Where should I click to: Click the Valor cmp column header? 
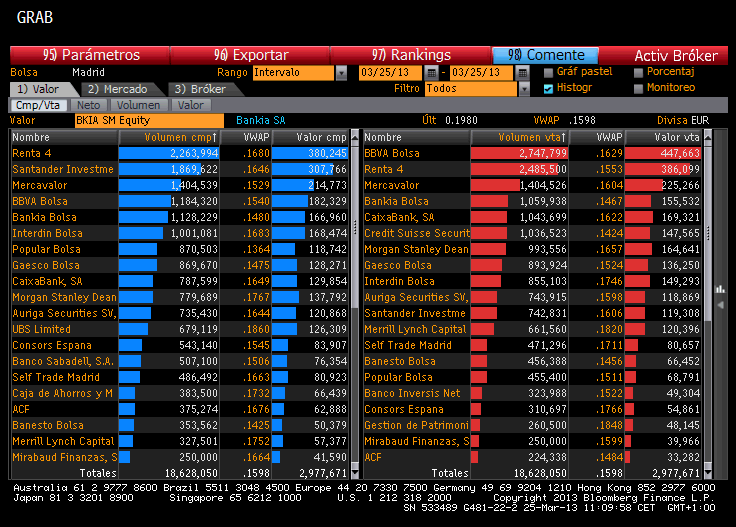pyautogui.click(x=310, y=137)
